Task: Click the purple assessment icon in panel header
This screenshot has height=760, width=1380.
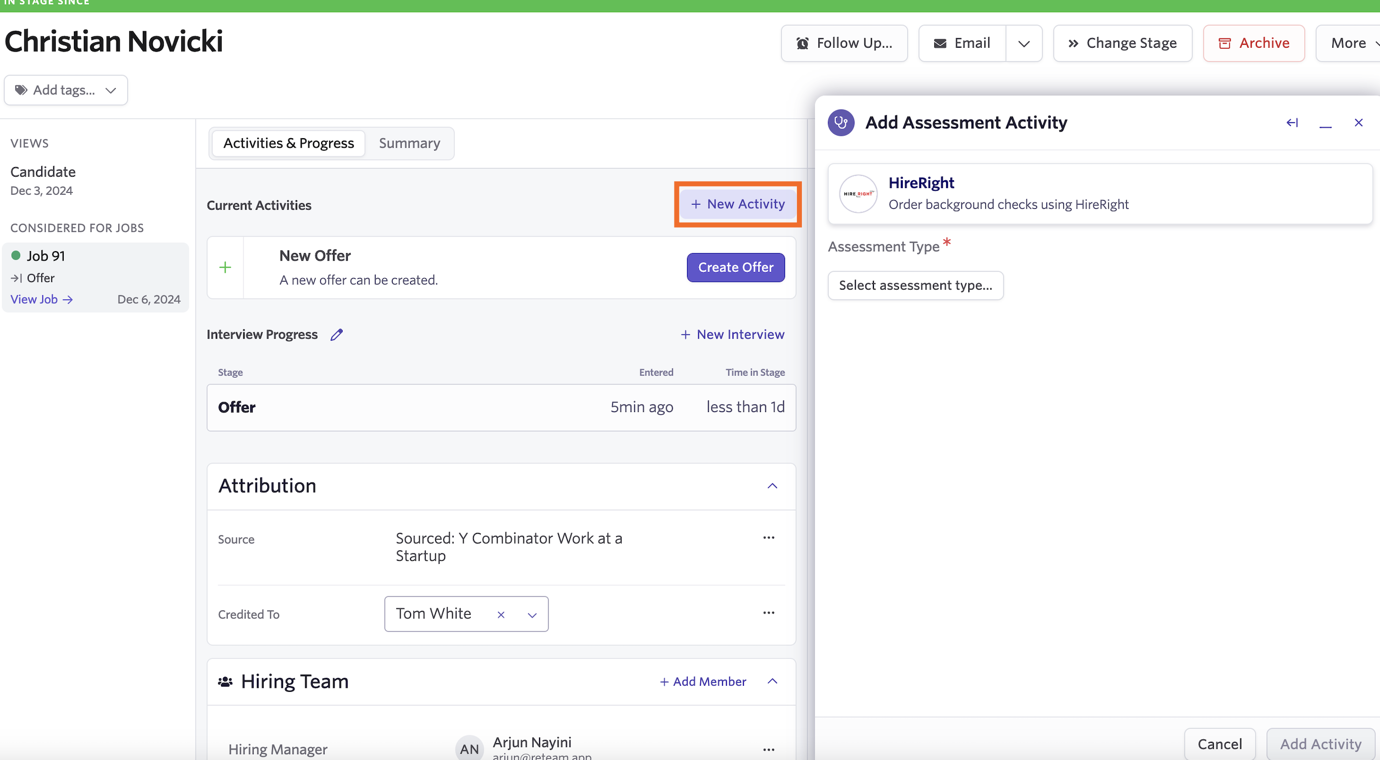Action: [841, 122]
